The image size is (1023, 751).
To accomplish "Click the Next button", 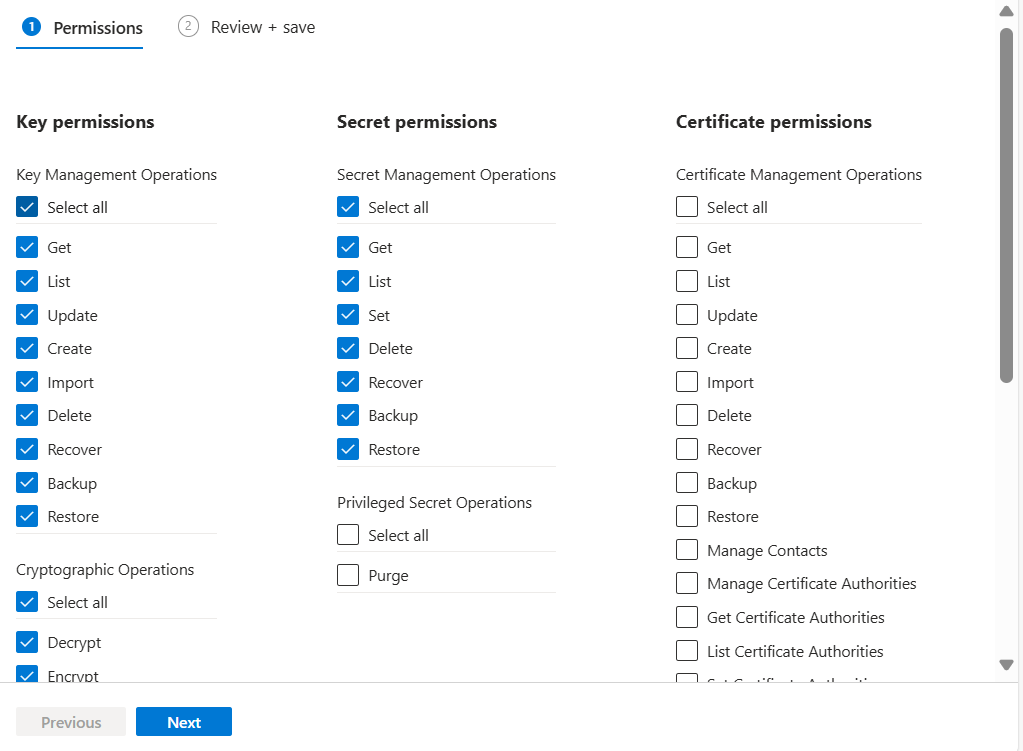I will coord(184,722).
